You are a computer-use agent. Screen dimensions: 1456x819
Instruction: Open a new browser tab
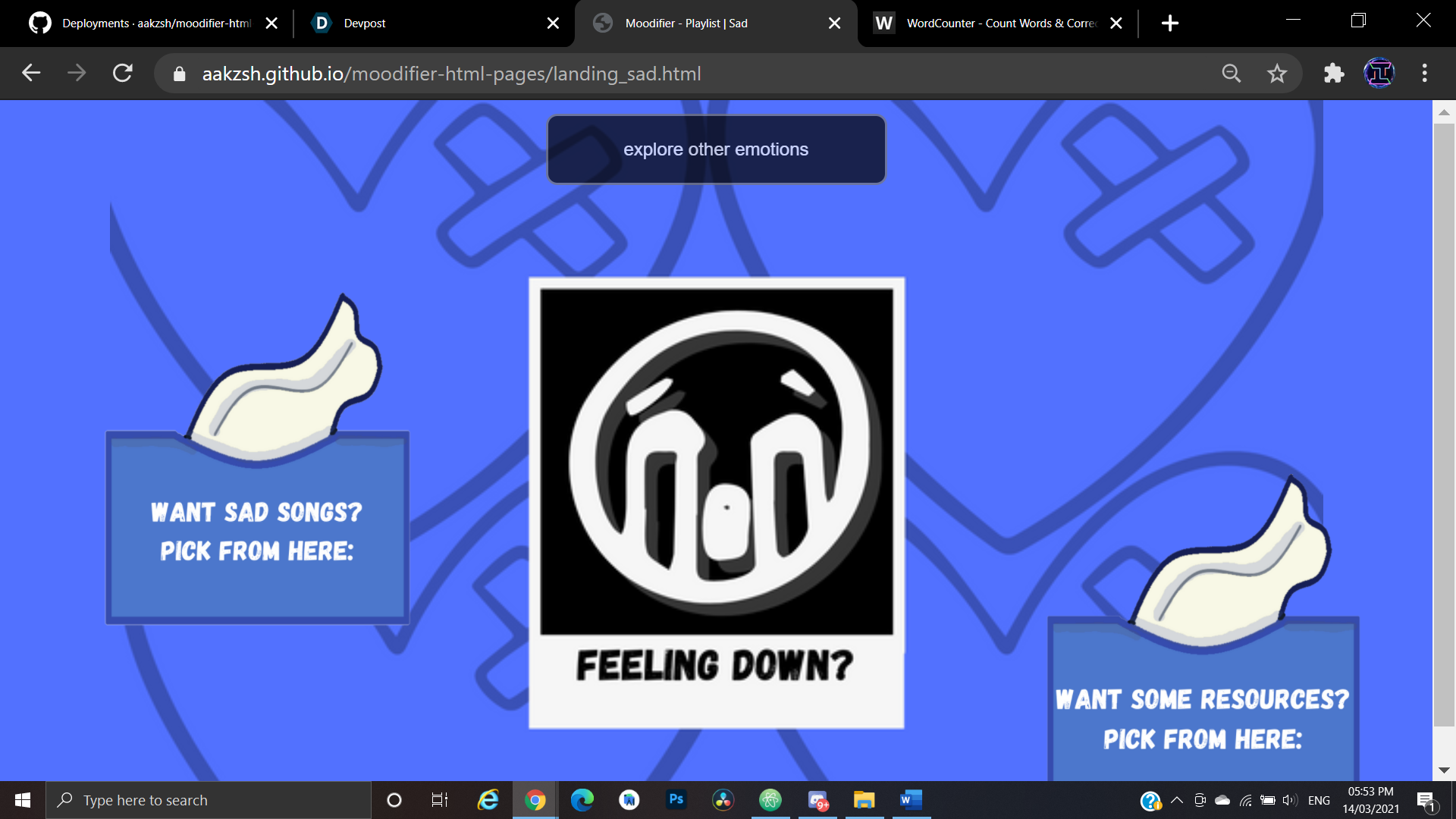[x=1170, y=24]
